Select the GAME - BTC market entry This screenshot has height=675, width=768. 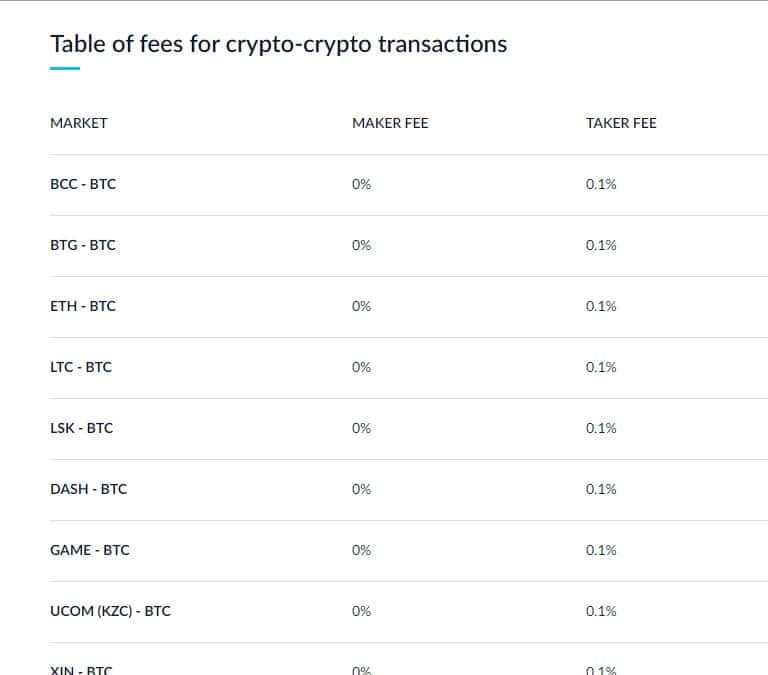(90, 550)
